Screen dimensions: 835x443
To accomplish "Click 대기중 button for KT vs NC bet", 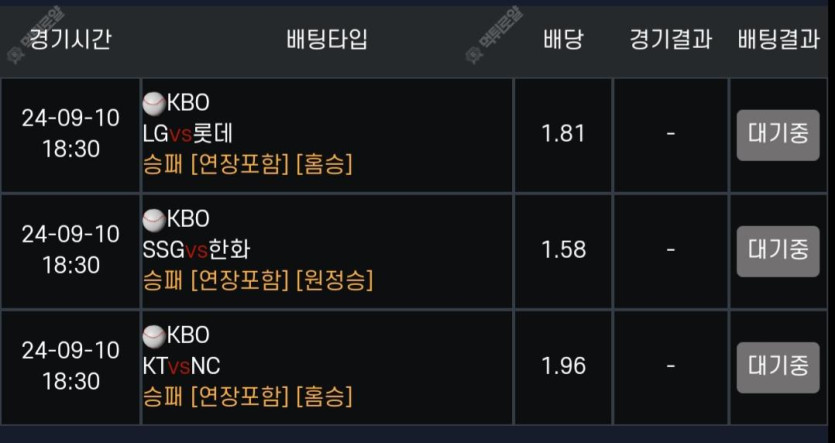I will (778, 367).
